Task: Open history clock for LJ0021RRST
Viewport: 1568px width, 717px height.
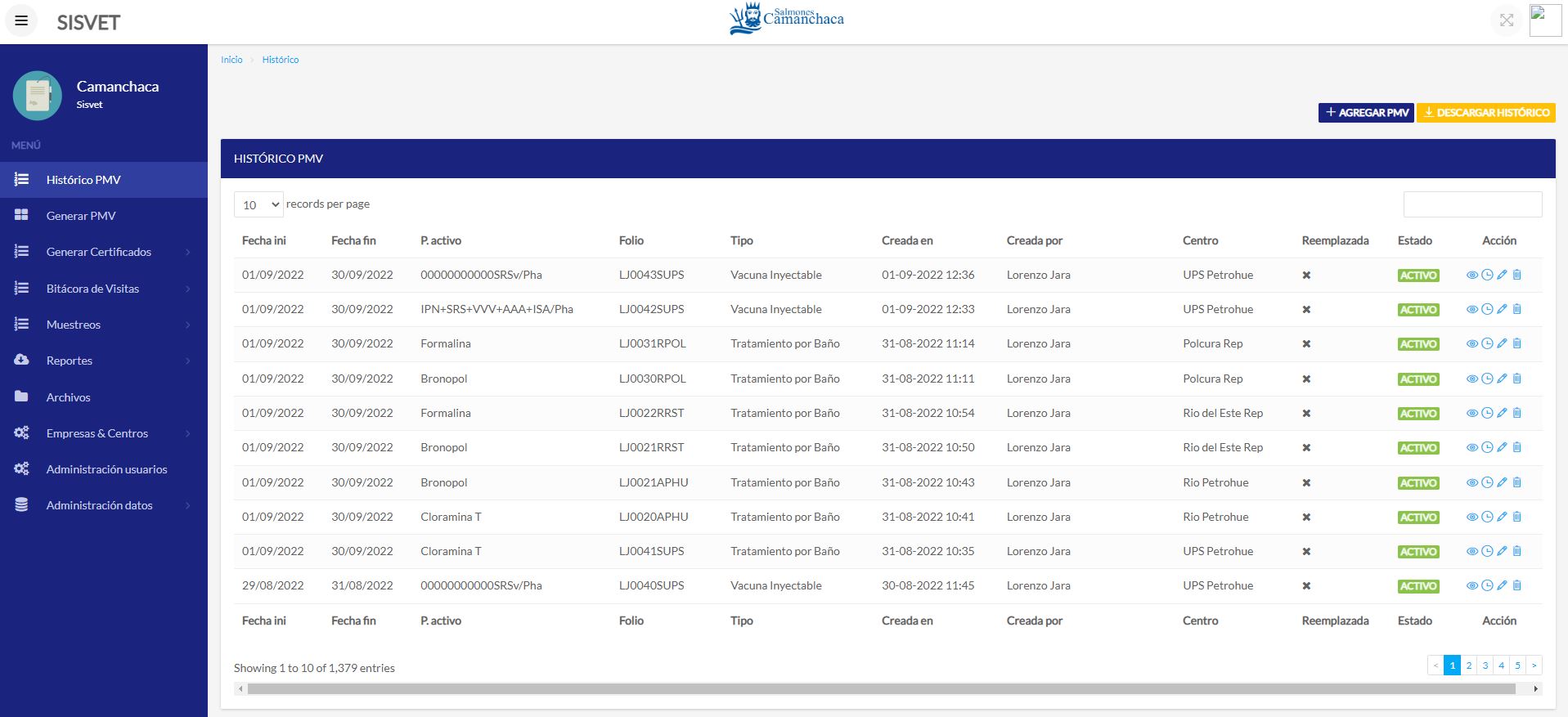Action: [x=1487, y=448]
